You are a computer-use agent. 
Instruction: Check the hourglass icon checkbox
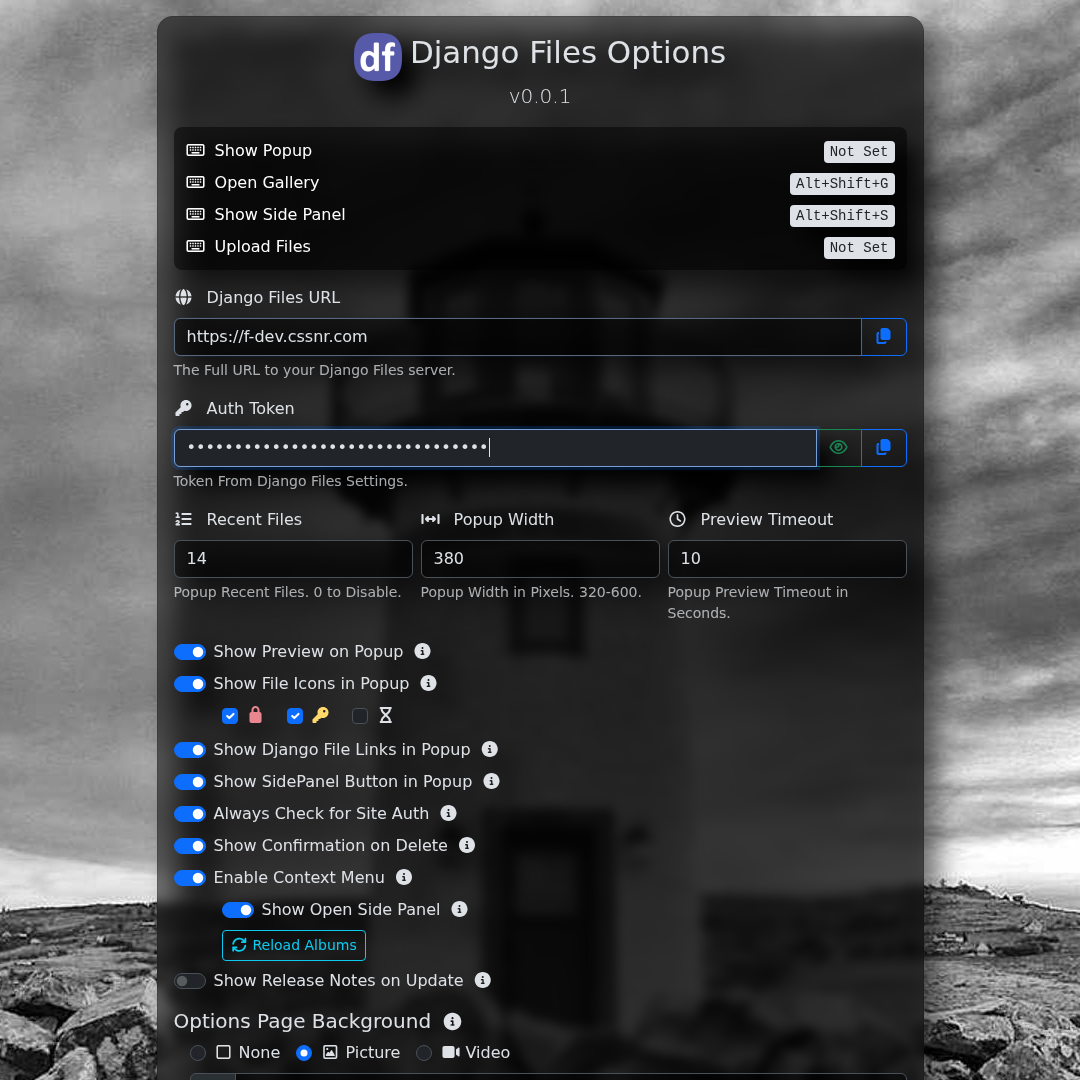coord(360,716)
